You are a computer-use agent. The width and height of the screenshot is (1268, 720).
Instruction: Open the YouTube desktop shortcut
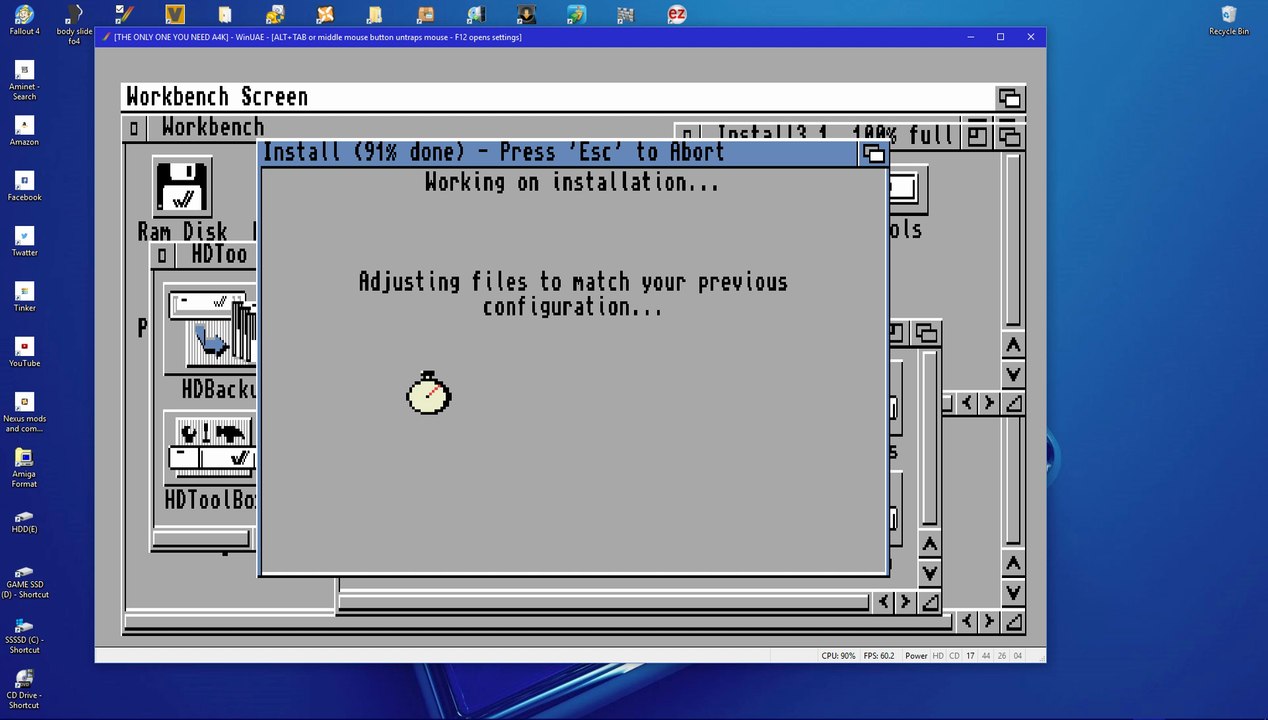(24, 351)
